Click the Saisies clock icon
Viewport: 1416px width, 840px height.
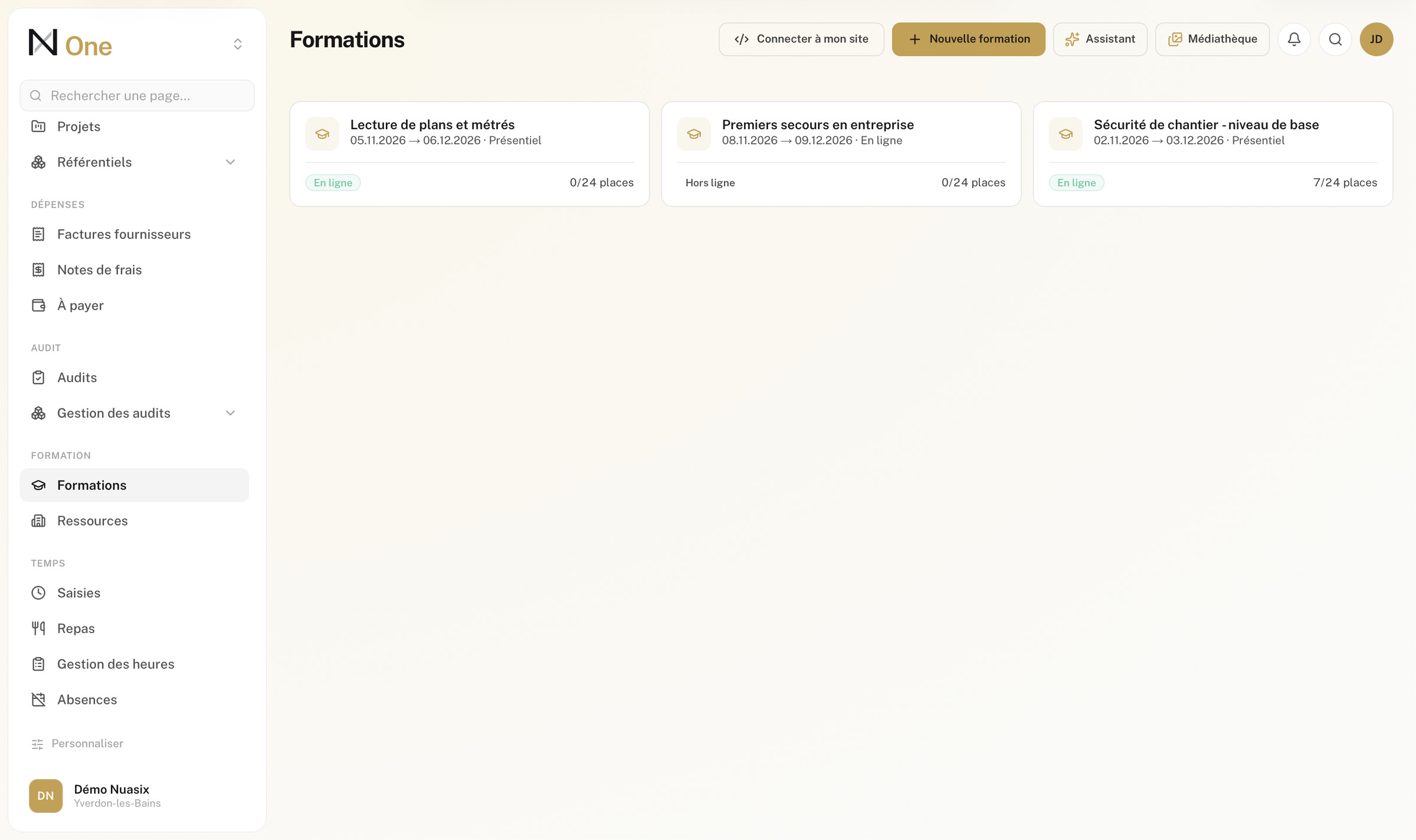(38, 593)
